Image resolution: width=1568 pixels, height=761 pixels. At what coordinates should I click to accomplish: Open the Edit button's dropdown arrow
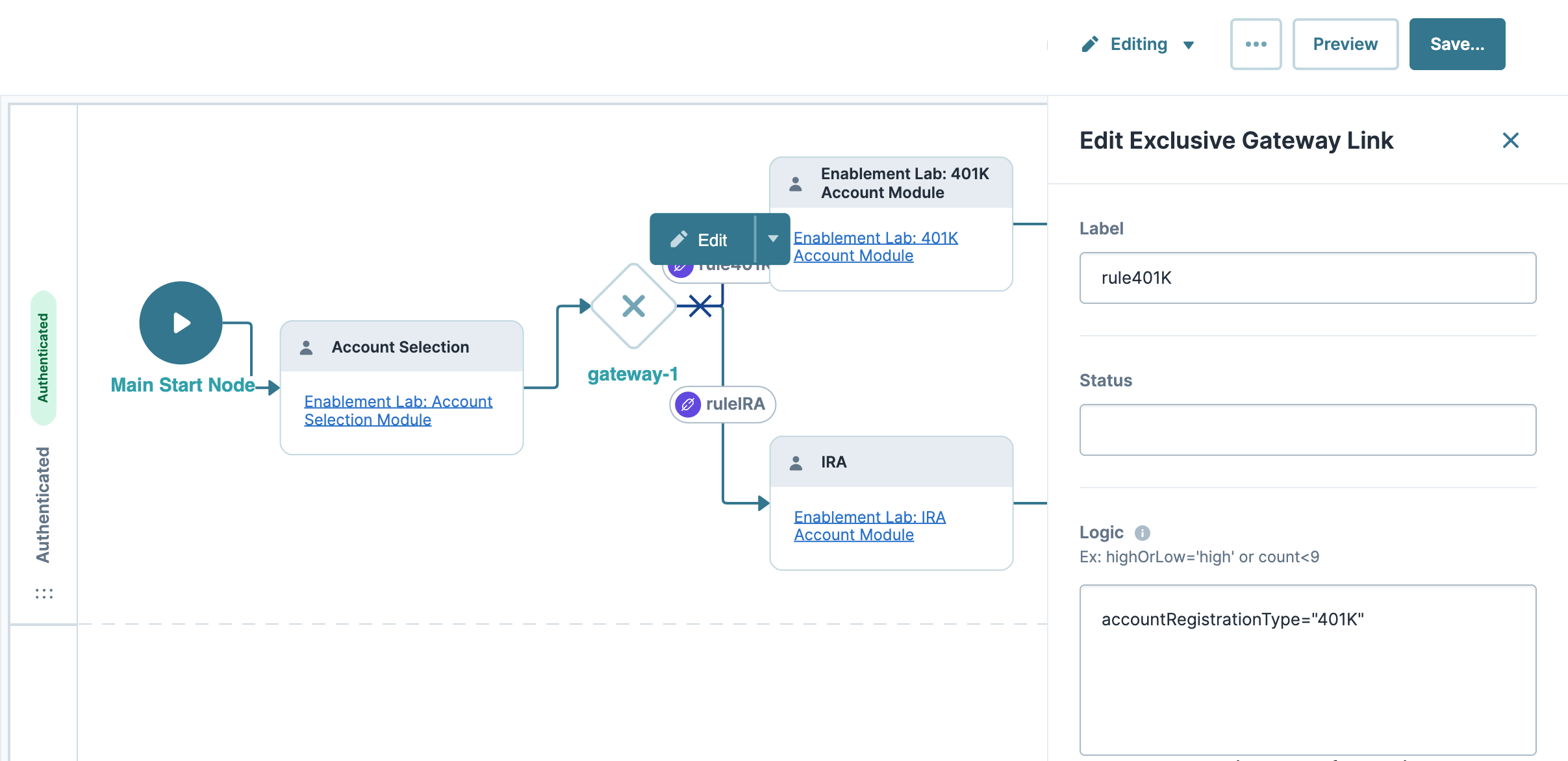pos(773,239)
